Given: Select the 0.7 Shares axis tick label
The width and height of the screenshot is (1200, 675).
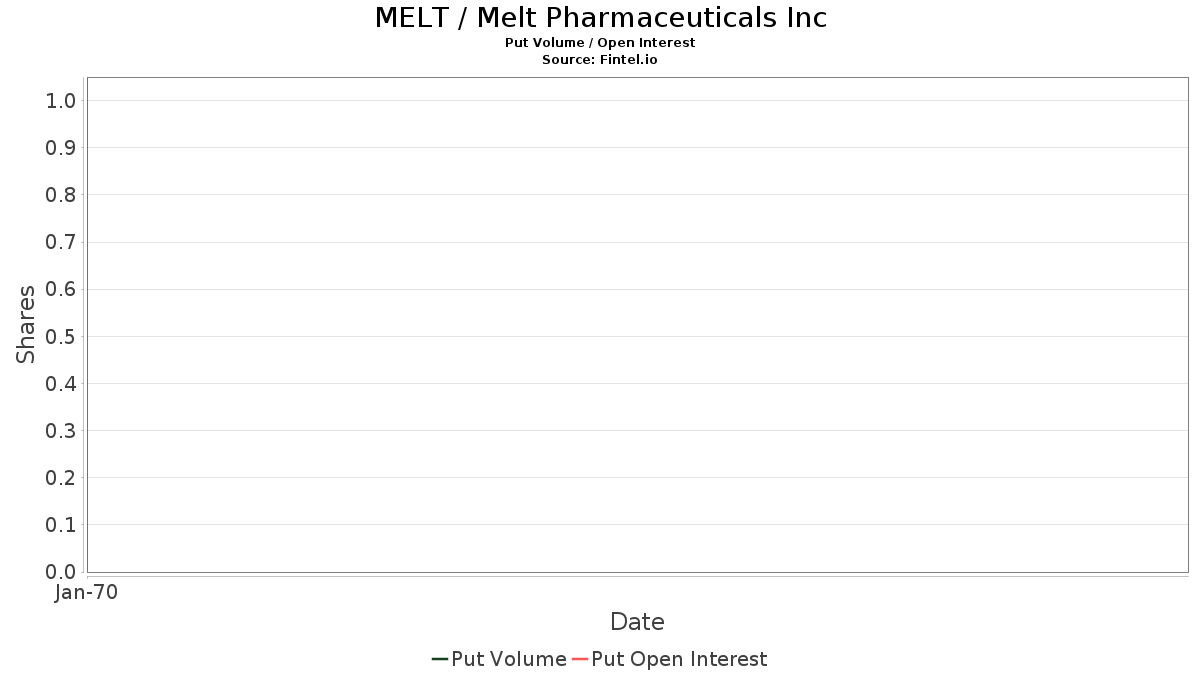Looking at the screenshot, I should point(61,242).
